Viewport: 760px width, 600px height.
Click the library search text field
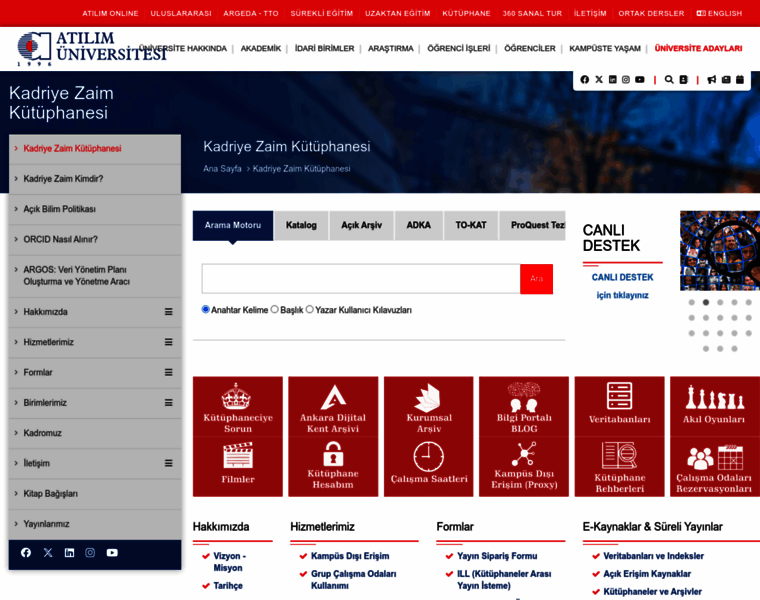pos(361,279)
